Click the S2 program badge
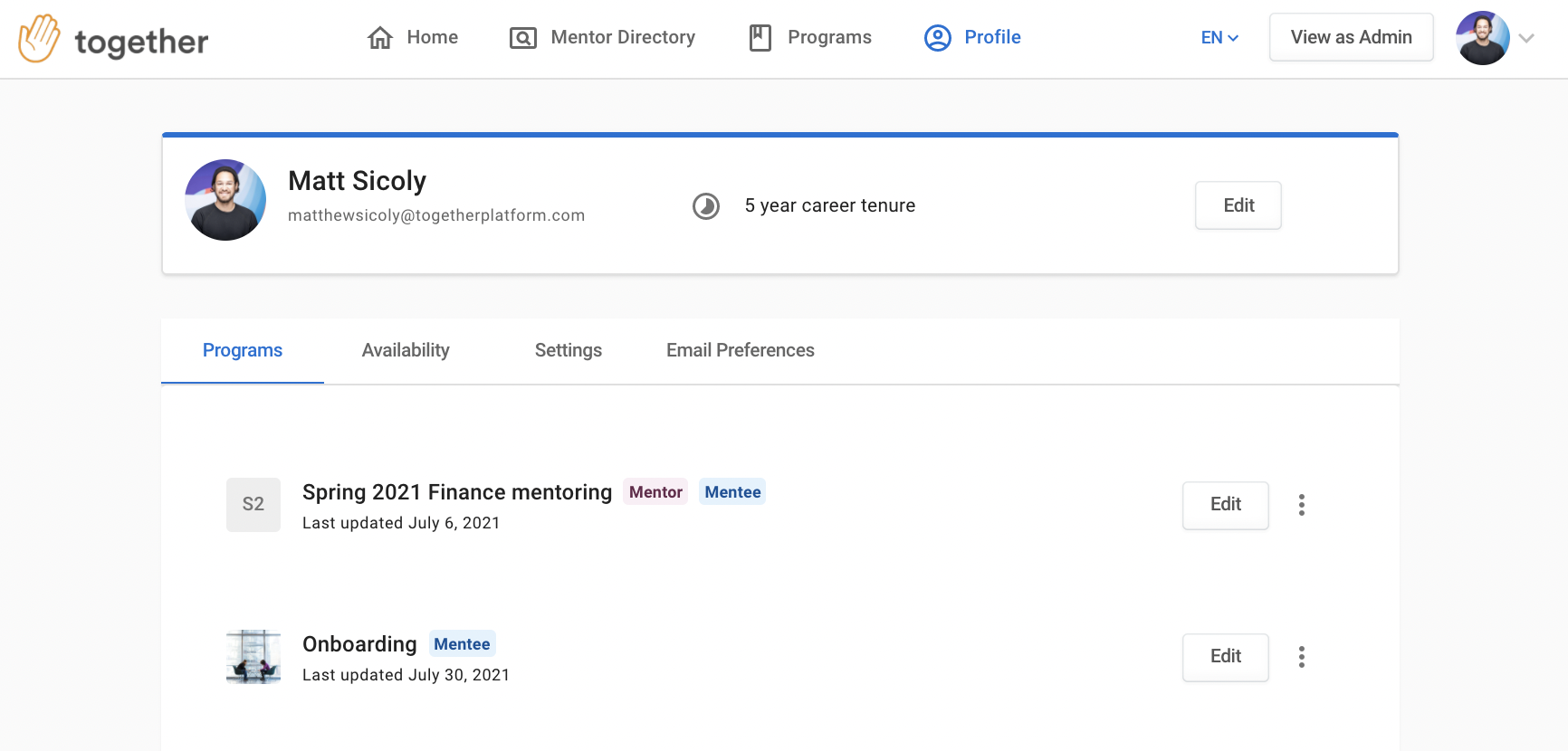 coord(253,505)
